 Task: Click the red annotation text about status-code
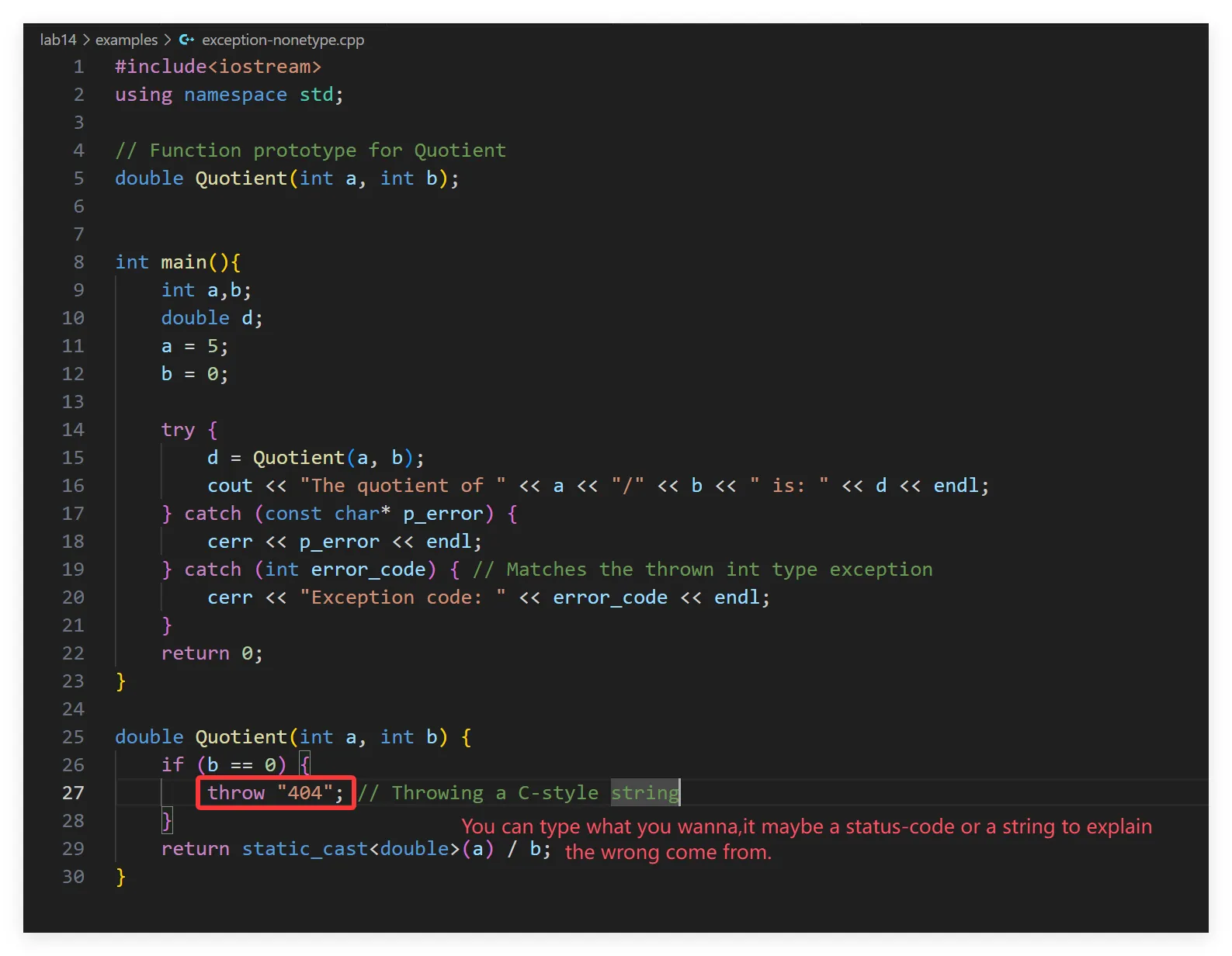coord(806,827)
